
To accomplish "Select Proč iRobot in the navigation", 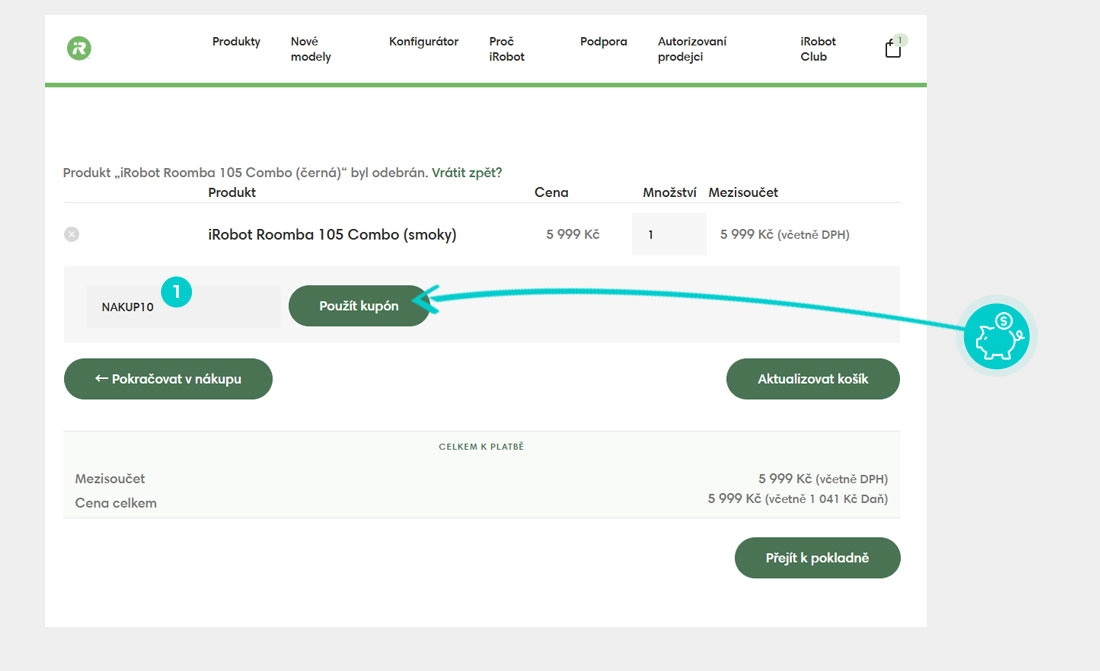I will coord(506,49).
